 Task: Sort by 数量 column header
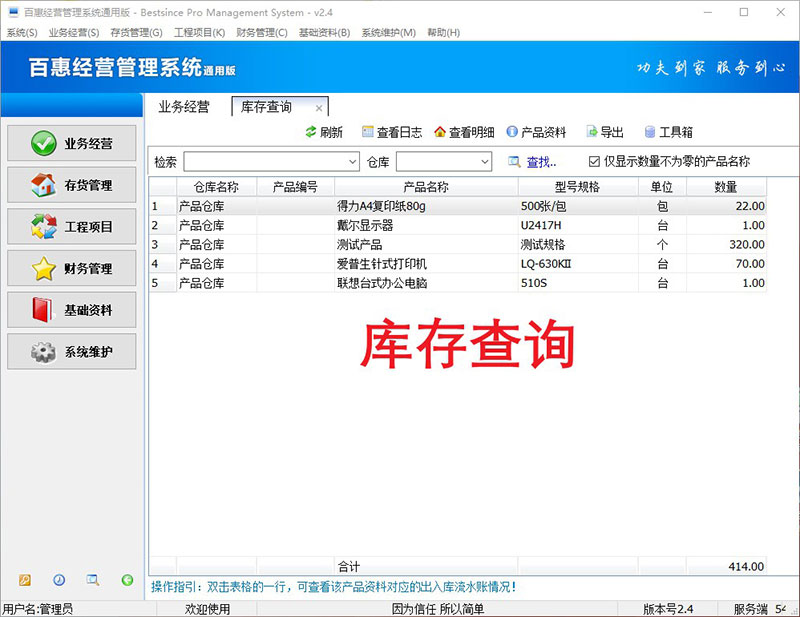coord(726,187)
